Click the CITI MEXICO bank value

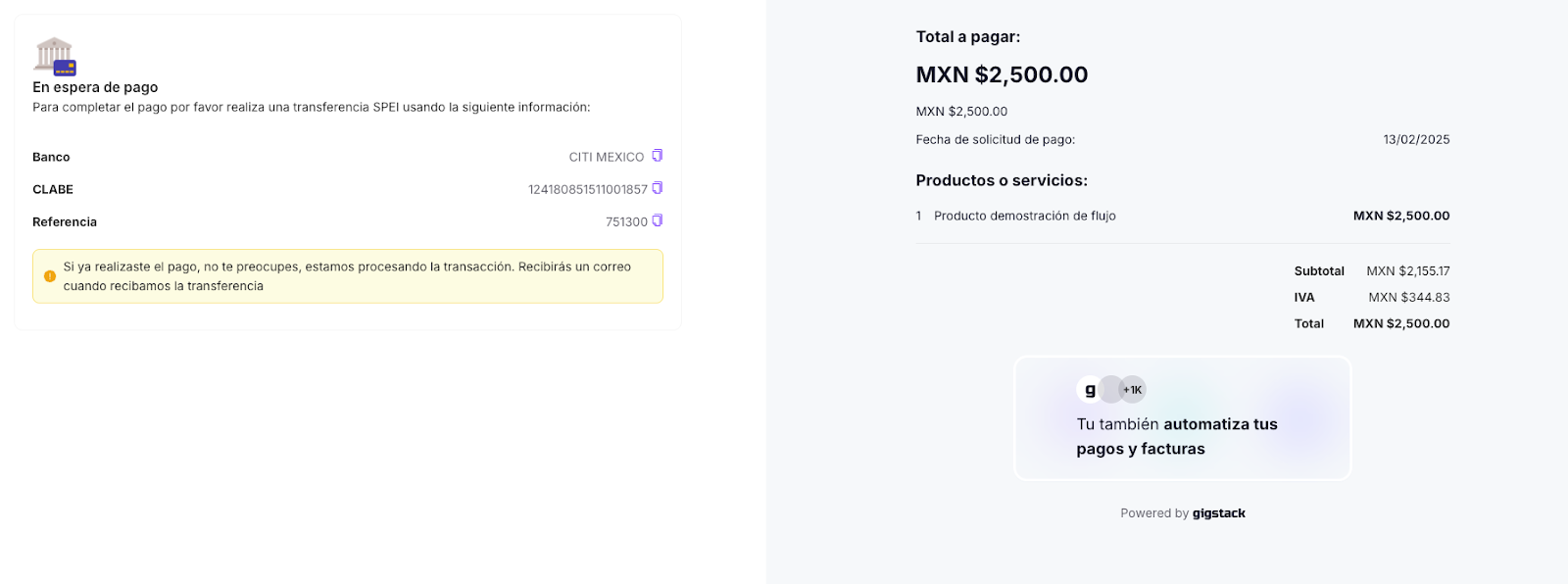607,157
